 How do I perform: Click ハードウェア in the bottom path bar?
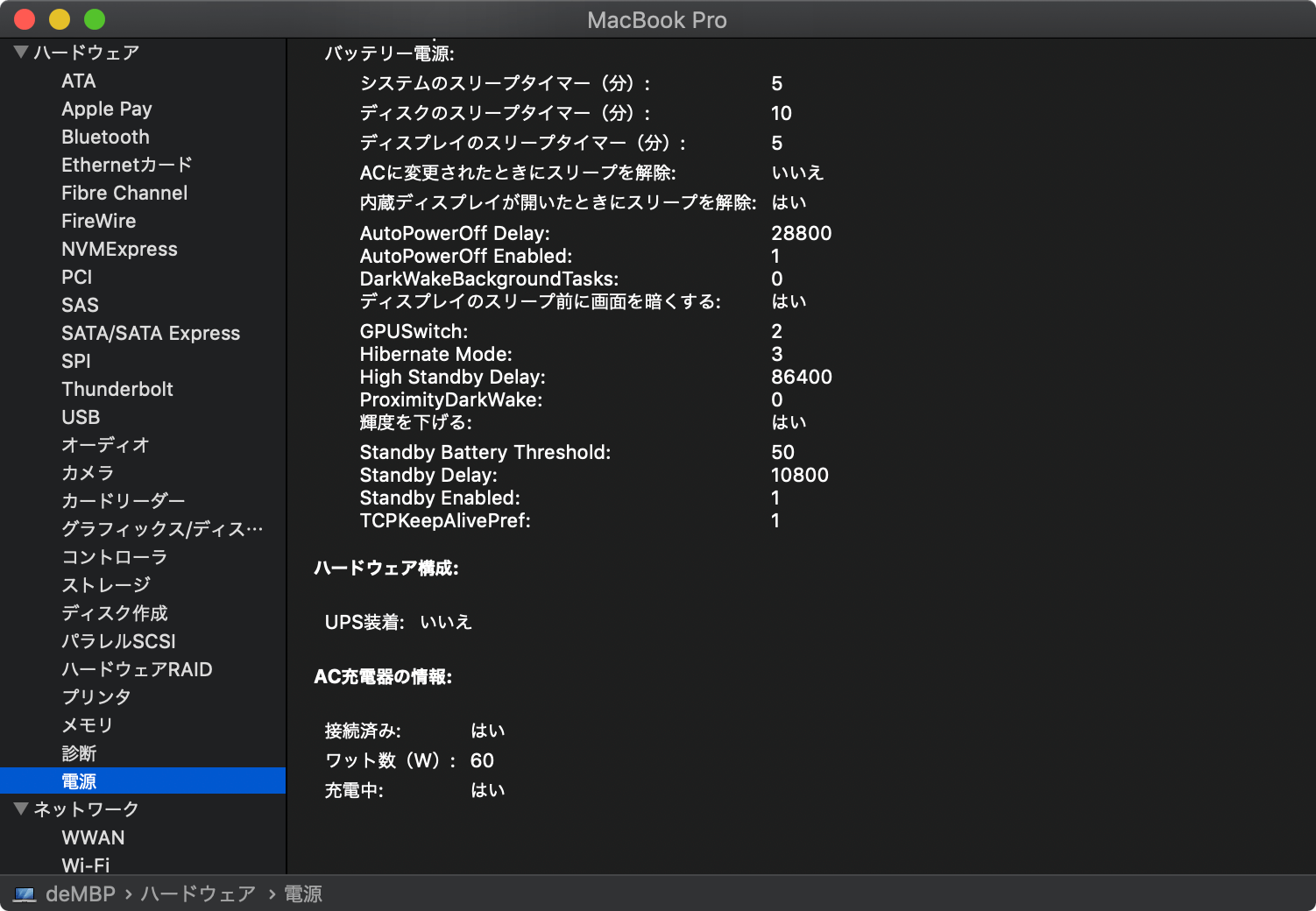pyautogui.click(x=198, y=894)
